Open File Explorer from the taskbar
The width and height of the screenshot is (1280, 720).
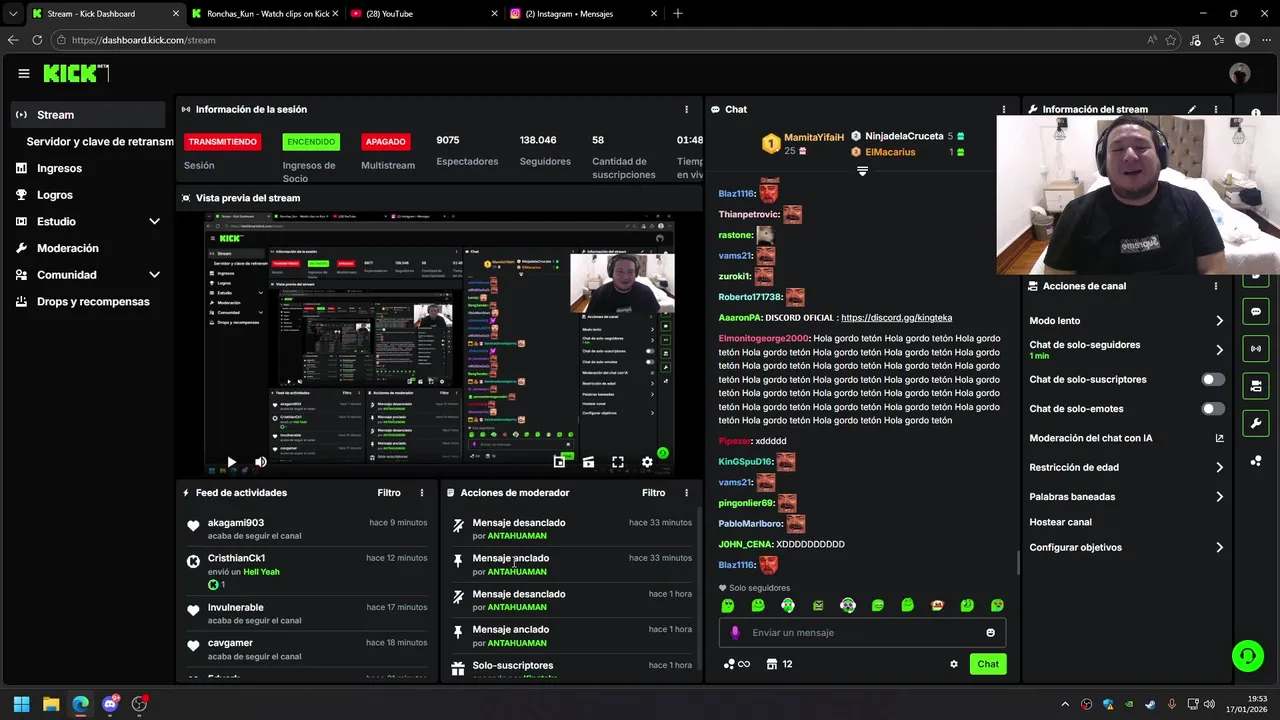tap(51, 704)
